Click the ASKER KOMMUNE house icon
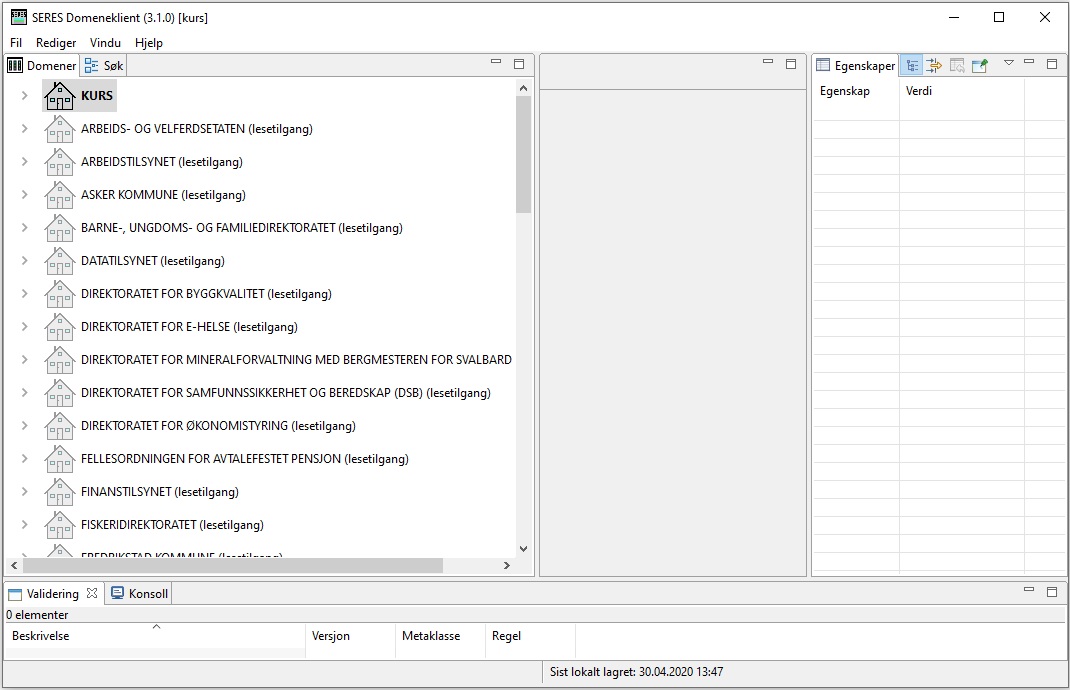The height and width of the screenshot is (690, 1070). pyautogui.click(x=59, y=195)
